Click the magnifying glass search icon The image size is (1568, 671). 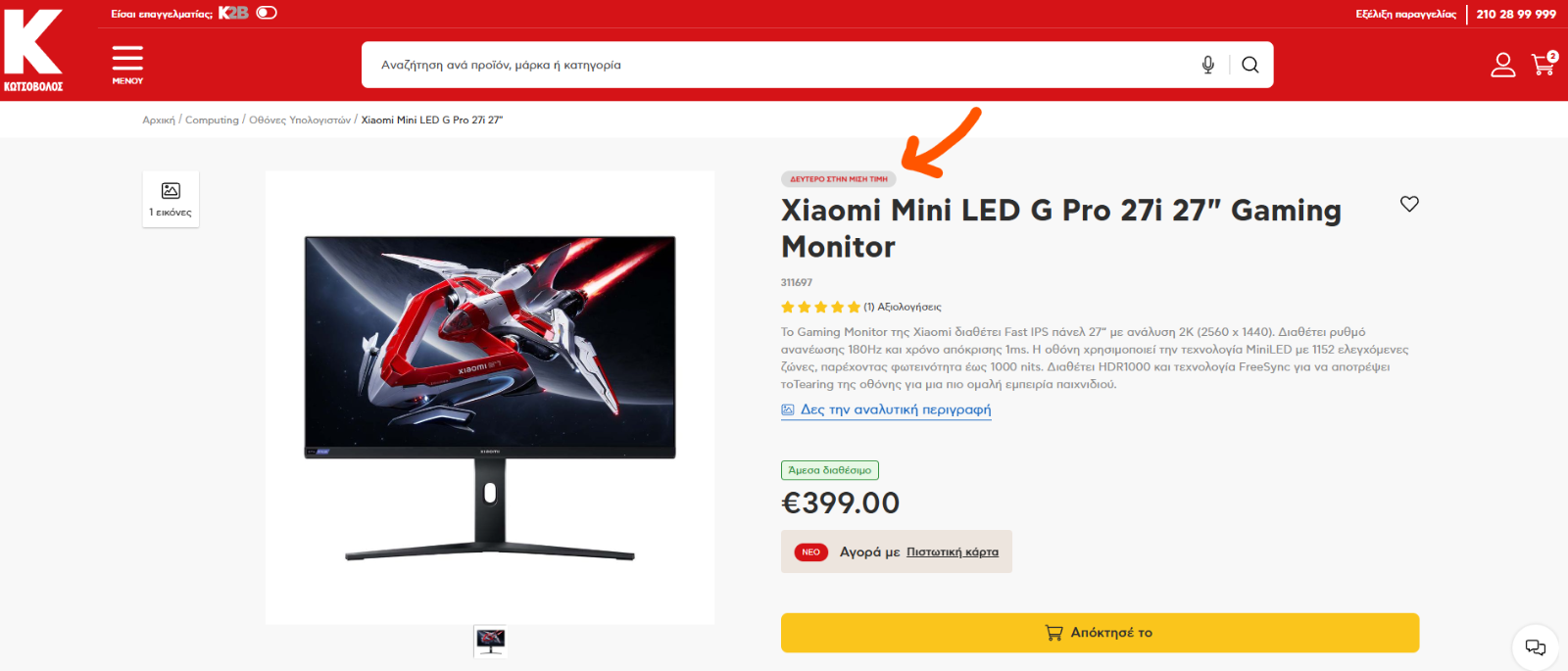click(1249, 65)
